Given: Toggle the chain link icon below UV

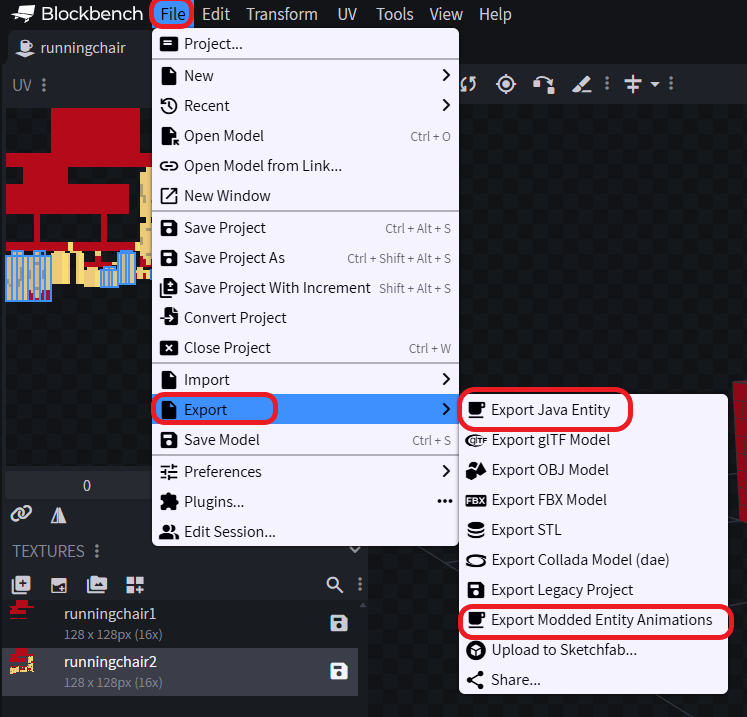Looking at the screenshot, I should pyautogui.click(x=21, y=514).
